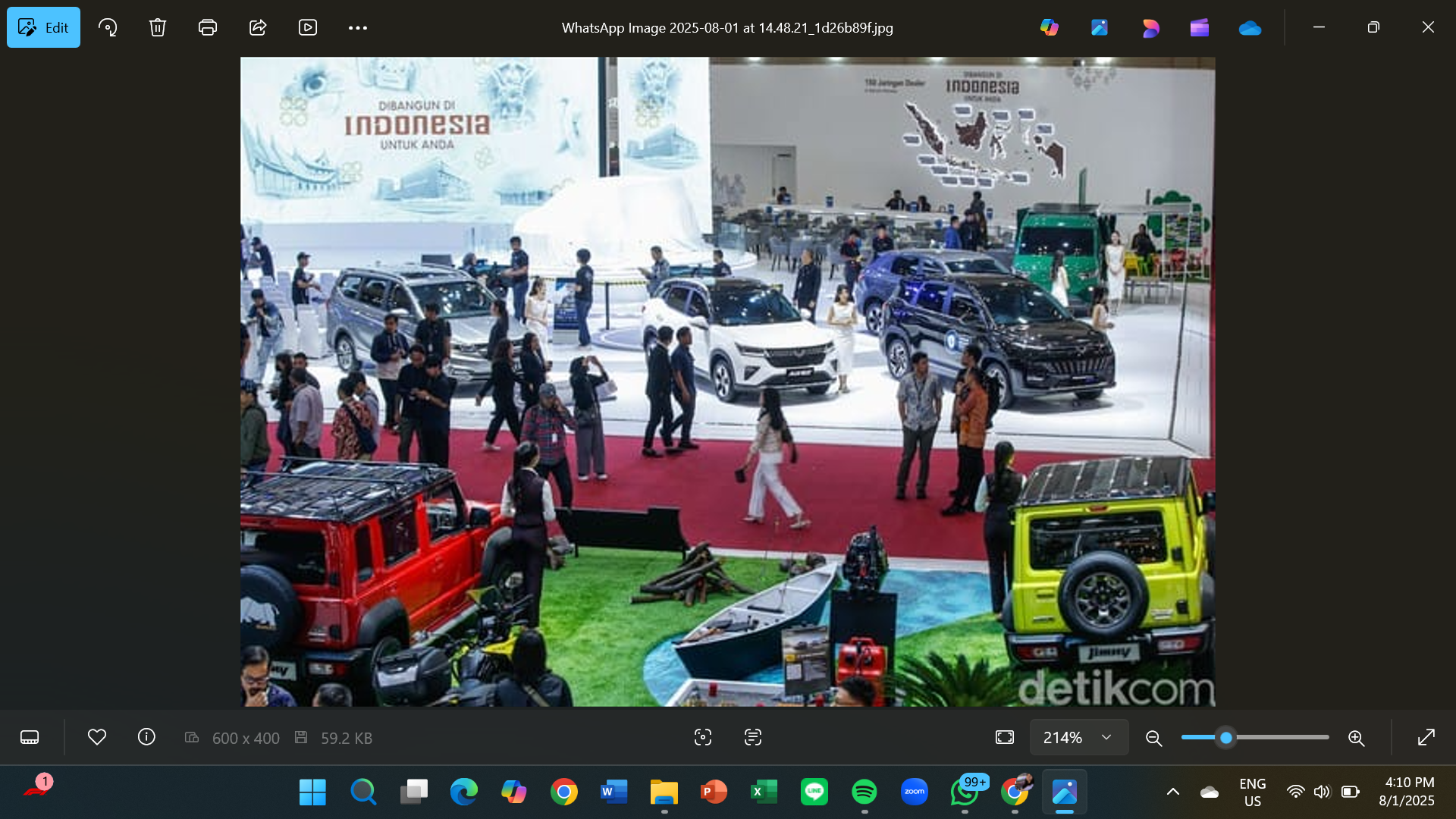Rotate the image with the rotate icon
This screenshot has width=1456, height=819.
(108, 27)
